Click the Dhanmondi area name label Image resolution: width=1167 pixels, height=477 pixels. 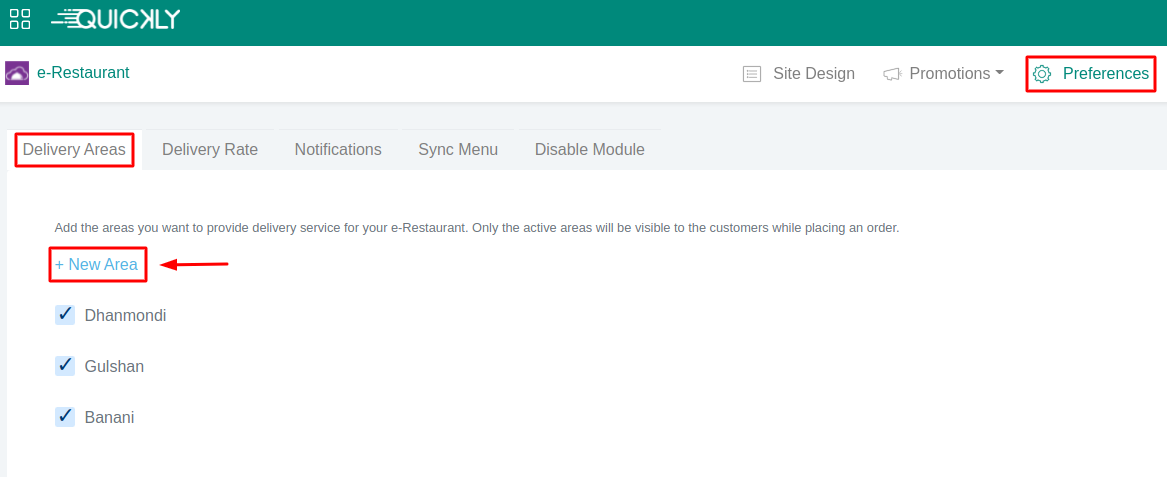tap(125, 315)
